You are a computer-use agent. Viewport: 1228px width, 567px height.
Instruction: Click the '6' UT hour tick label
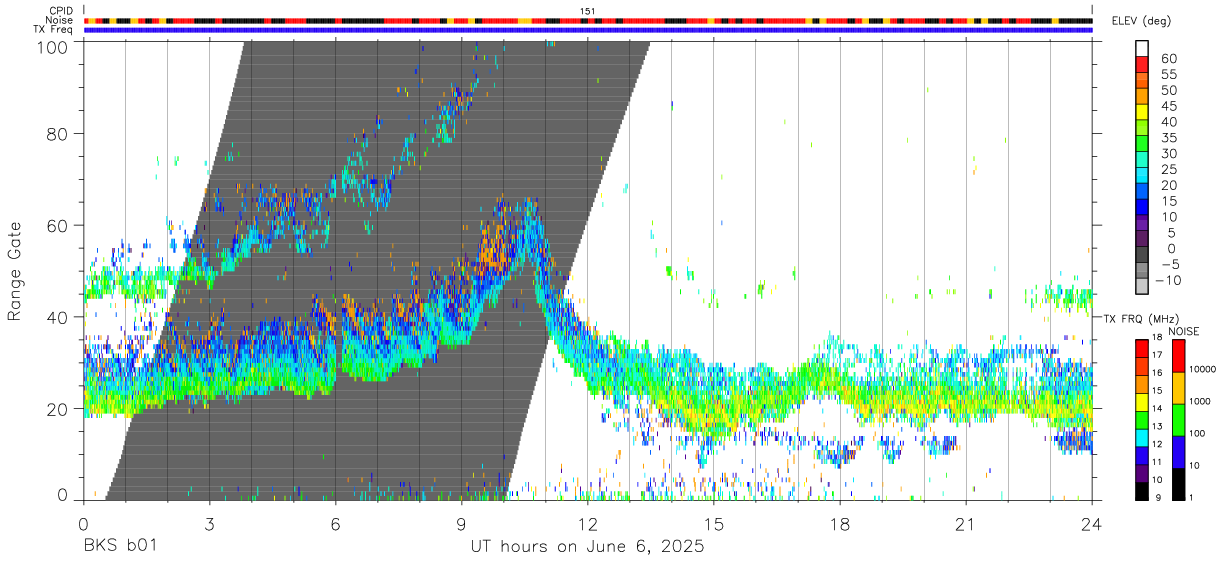pyautogui.click(x=335, y=522)
